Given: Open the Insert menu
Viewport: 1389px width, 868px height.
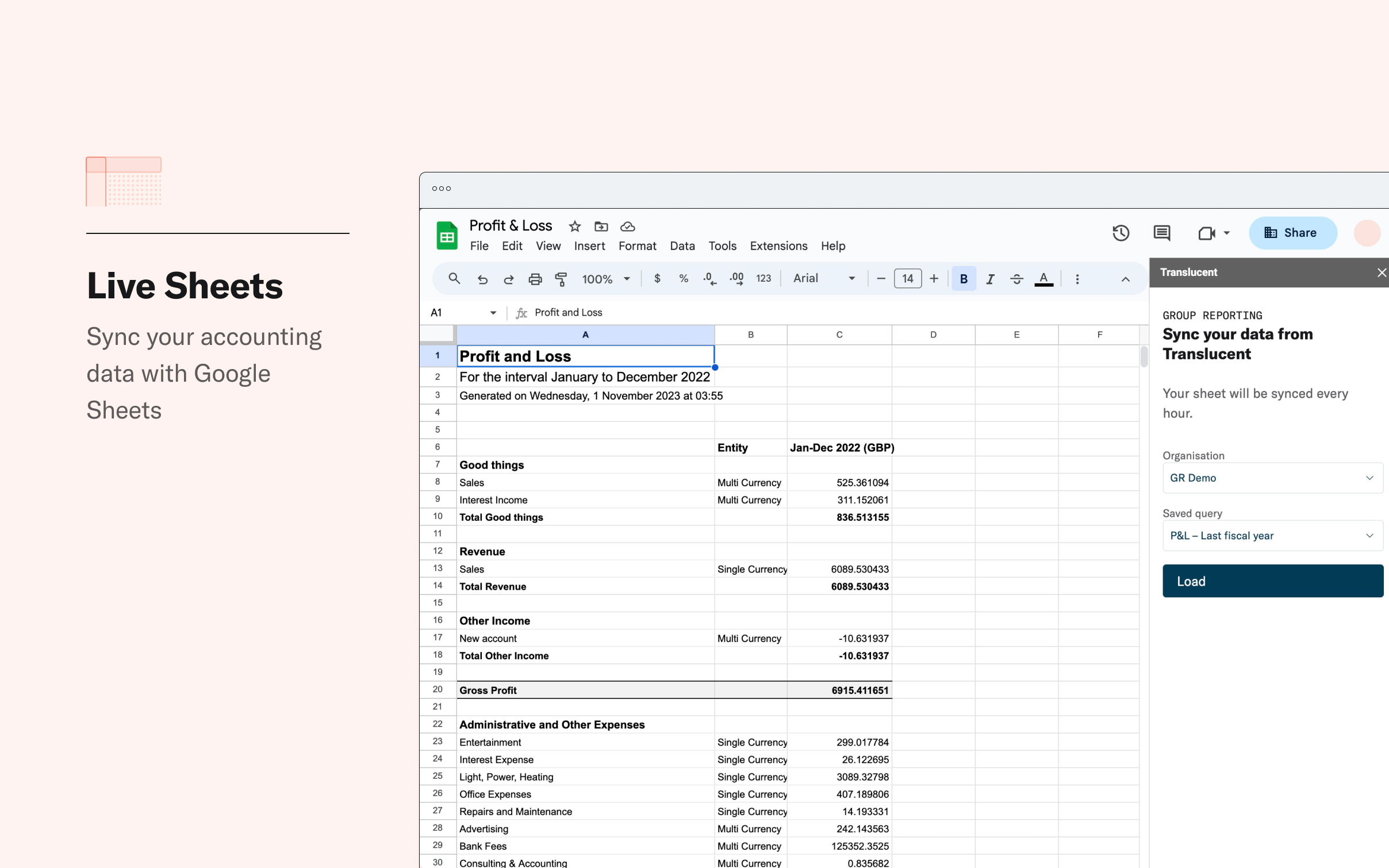Looking at the screenshot, I should (589, 246).
